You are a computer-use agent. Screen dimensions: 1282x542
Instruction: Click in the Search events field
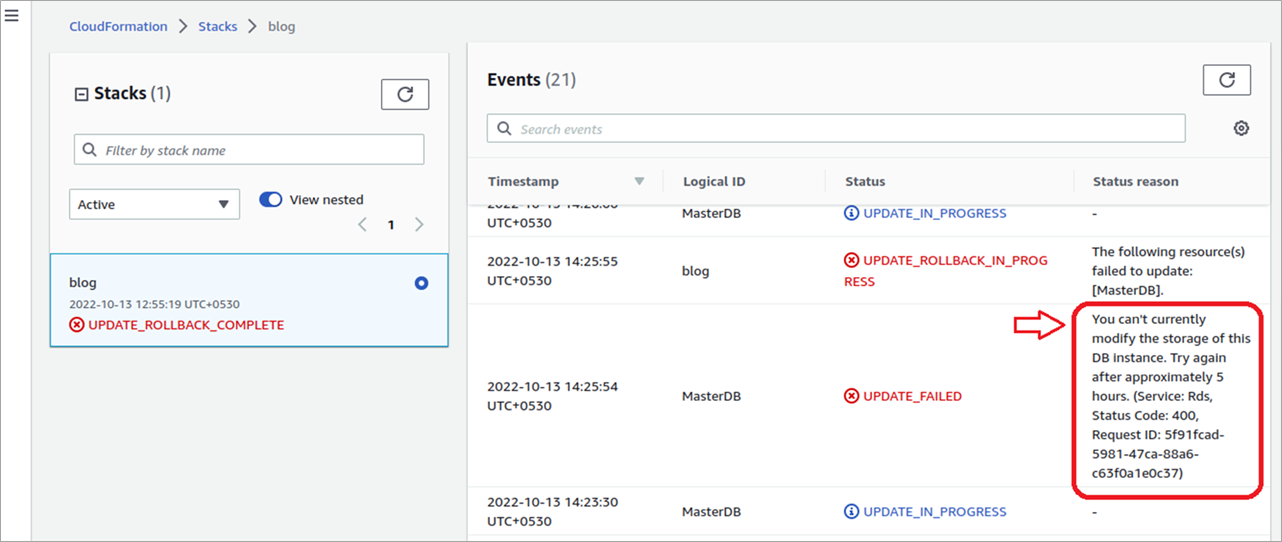836,128
